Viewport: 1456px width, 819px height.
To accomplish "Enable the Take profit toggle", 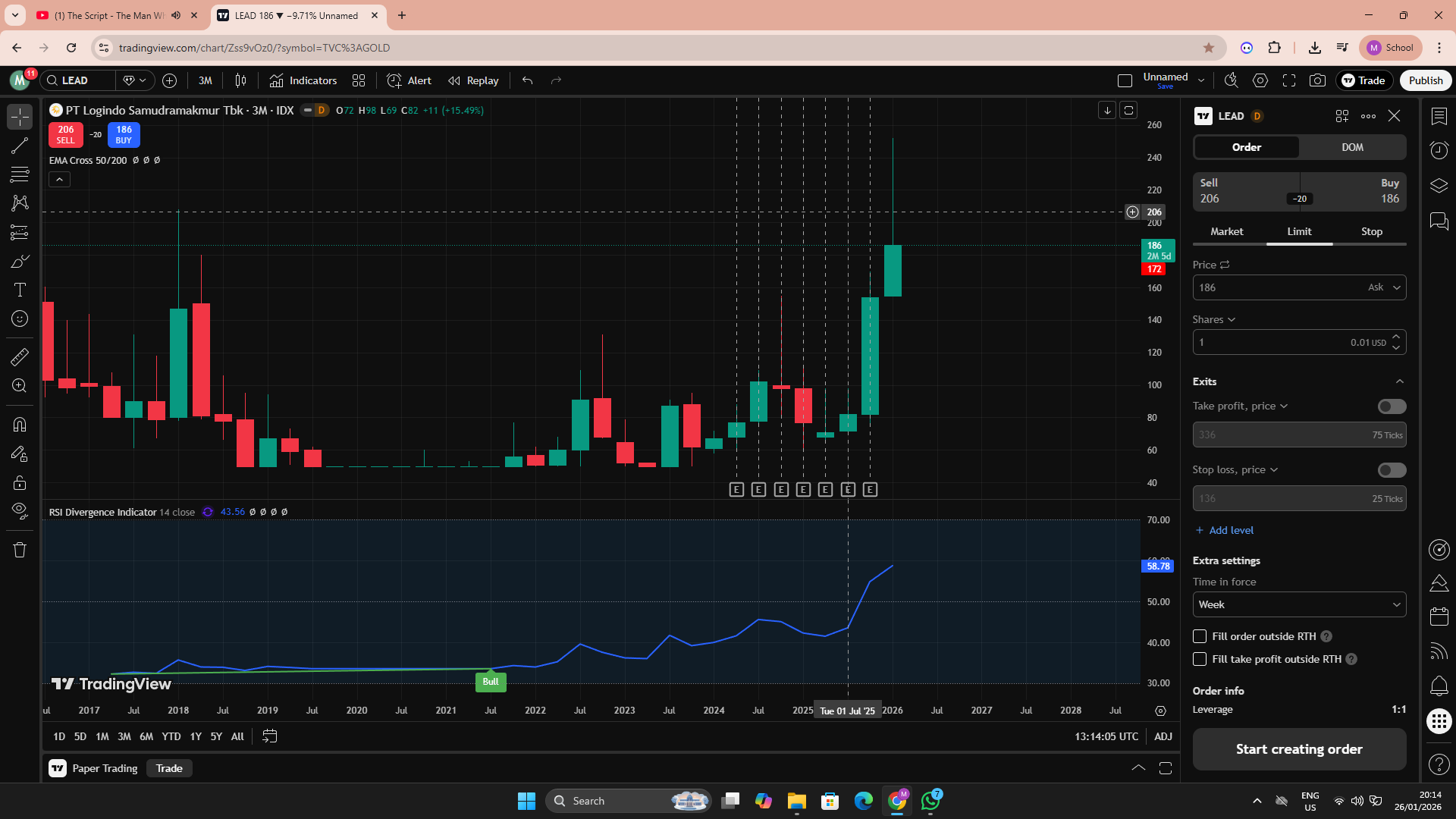I will click(x=1392, y=406).
